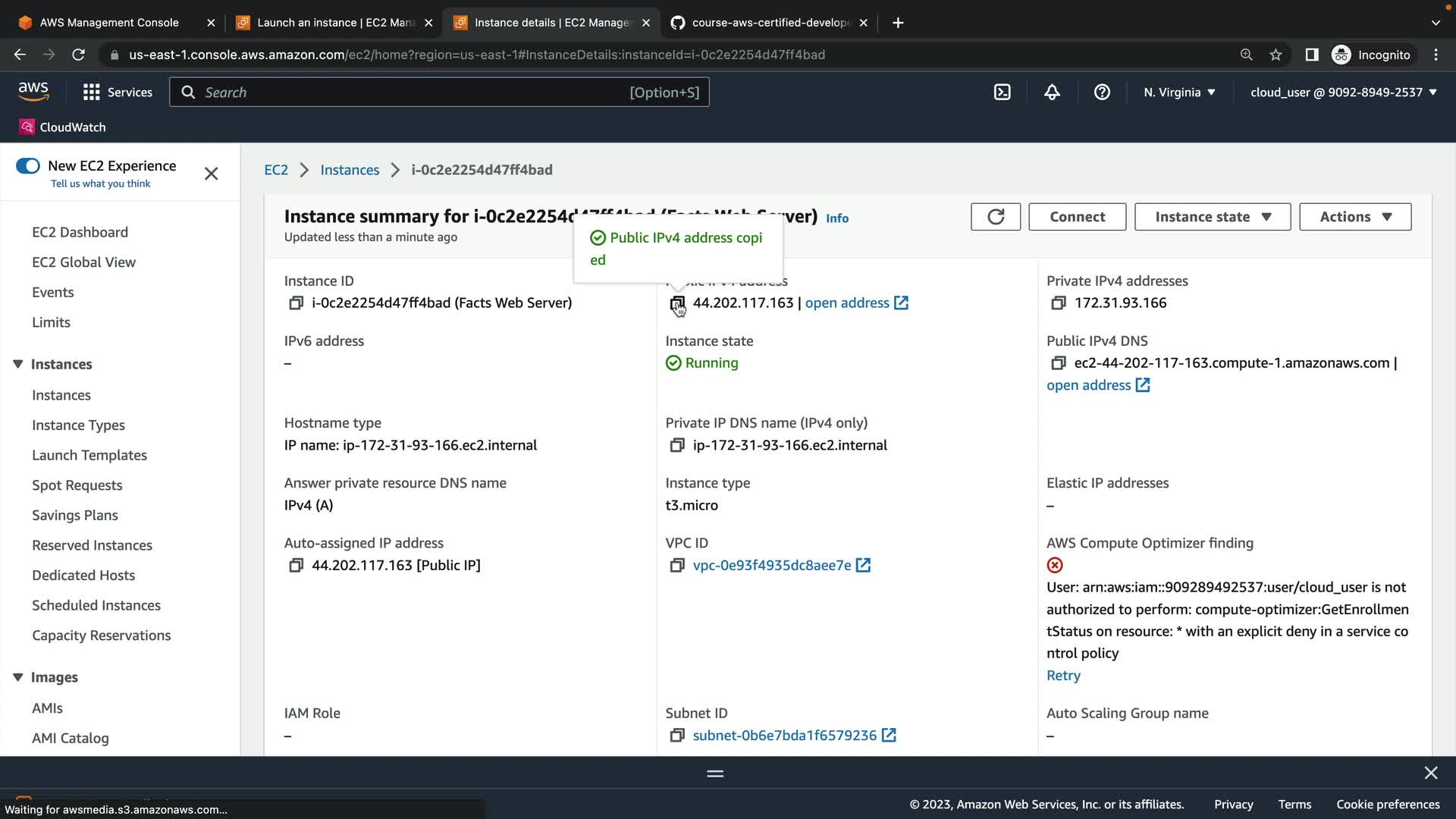This screenshot has height=819, width=1456.
Task: Switch to Launch an instance browser tab
Action: [x=334, y=23]
